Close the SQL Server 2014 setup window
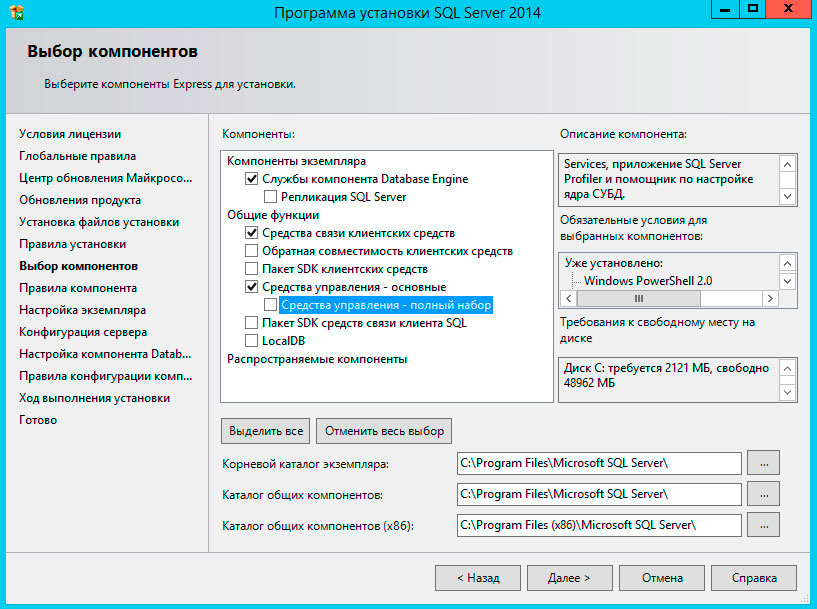 pyautogui.click(x=788, y=9)
